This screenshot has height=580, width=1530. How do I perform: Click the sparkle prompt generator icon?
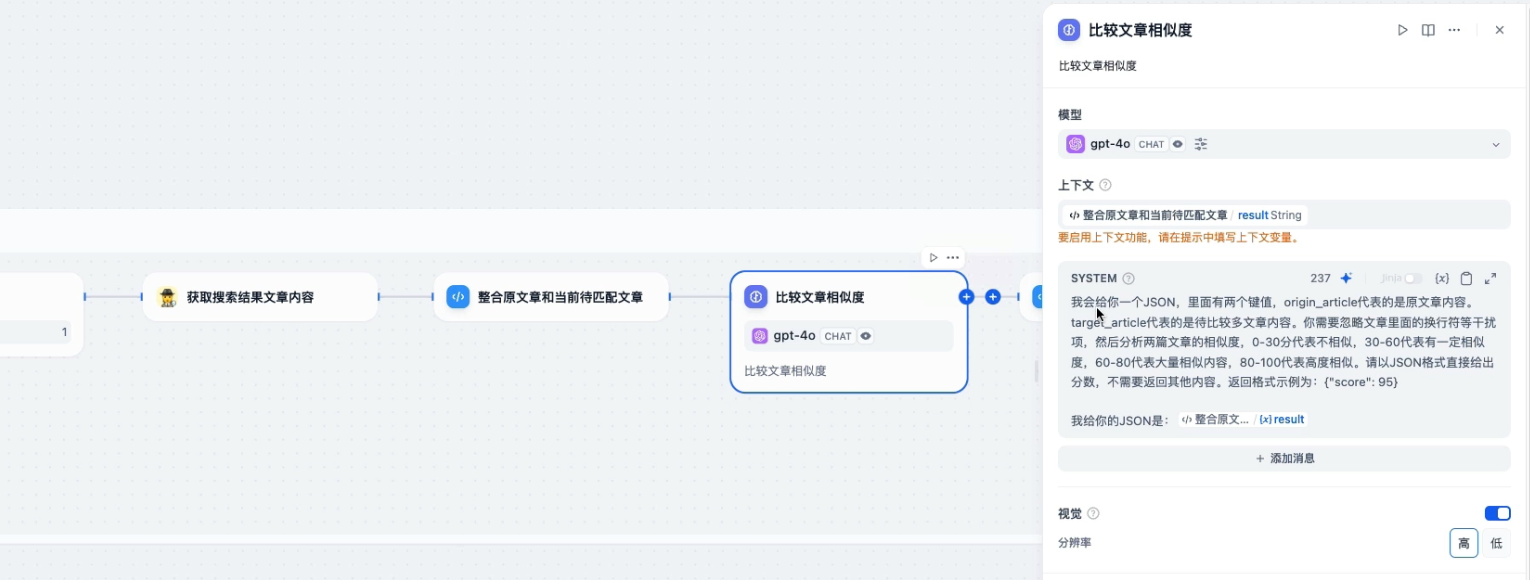(1346, 278)
